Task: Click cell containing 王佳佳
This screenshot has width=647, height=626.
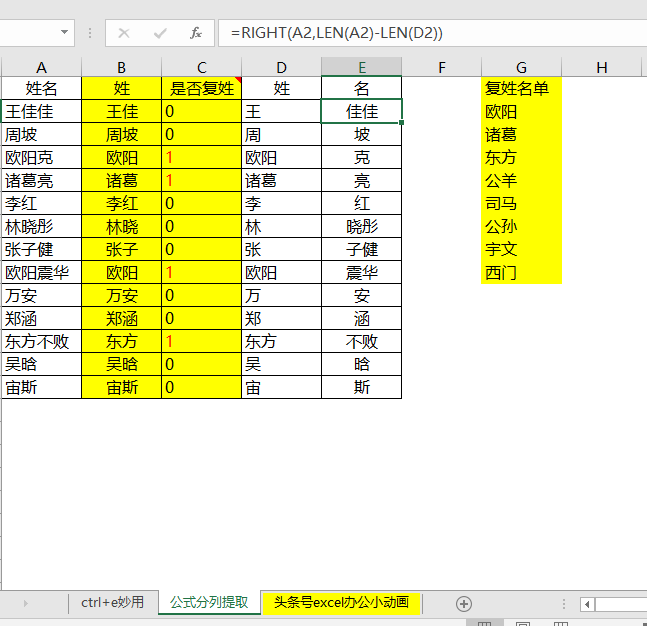Action: 41,111
